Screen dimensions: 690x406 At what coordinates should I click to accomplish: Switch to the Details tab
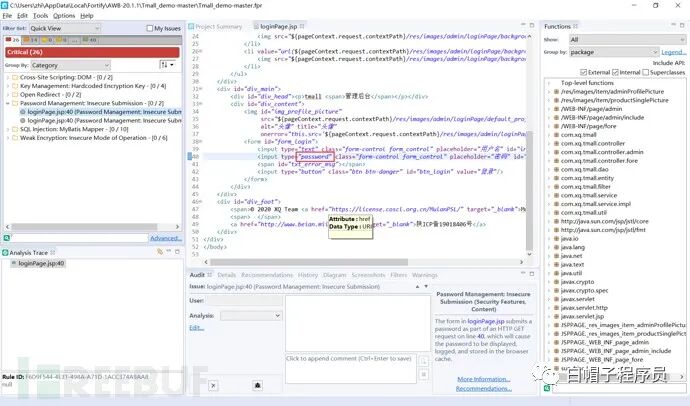[227, 275]
